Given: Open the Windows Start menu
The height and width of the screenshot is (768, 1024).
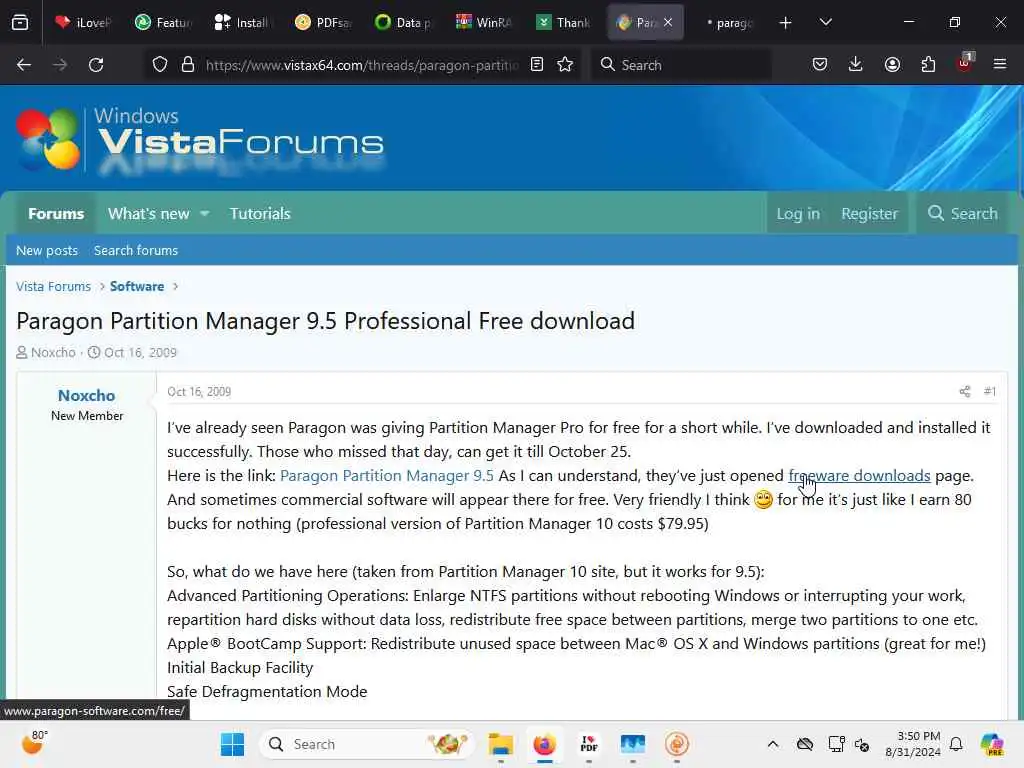Looking at the screenshot, I should [x=232, y=744].
